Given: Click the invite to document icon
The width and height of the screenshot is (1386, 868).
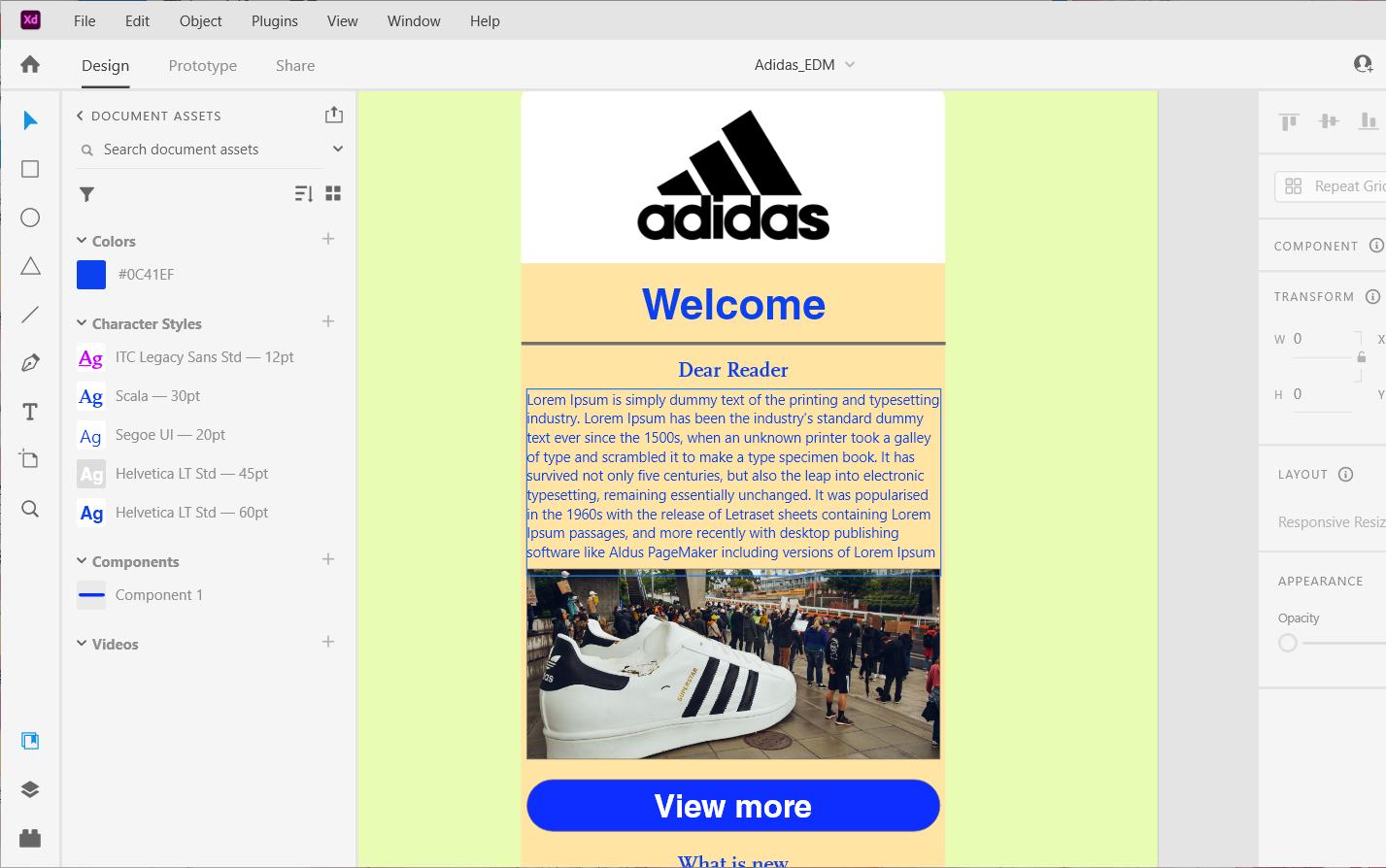Looking at the screenshot, I should click(1364, 64).
